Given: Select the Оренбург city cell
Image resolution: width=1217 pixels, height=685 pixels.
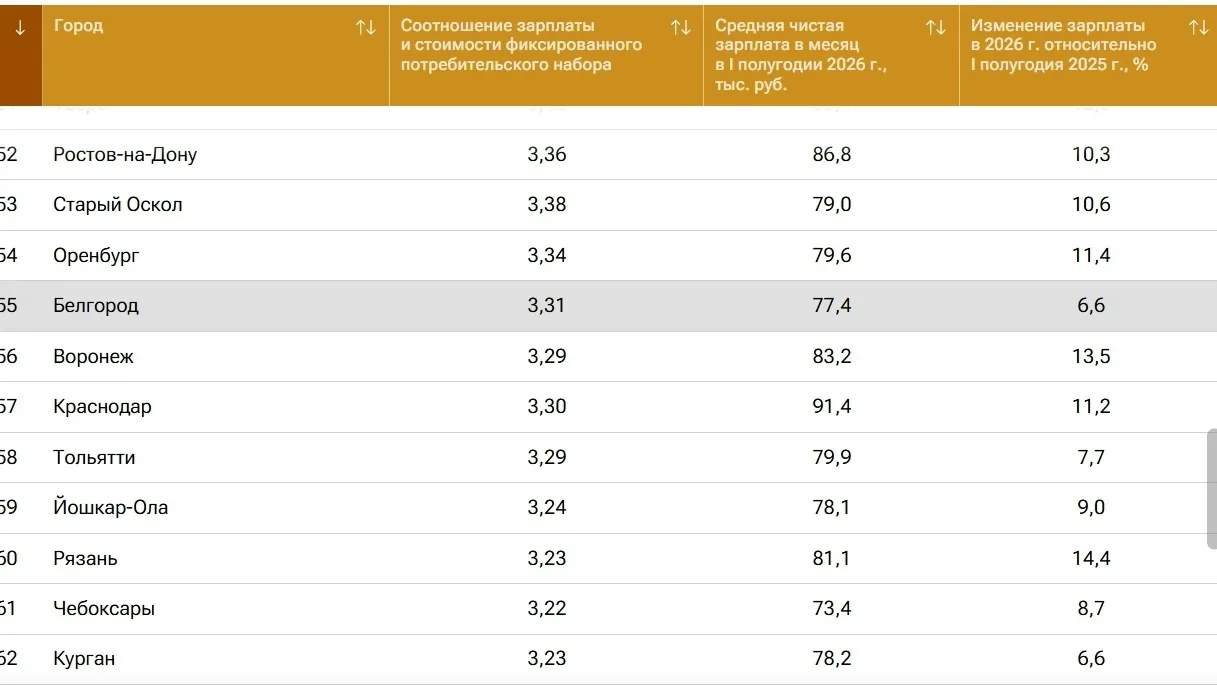Looking at the screenshot, I should click(96, 256).
